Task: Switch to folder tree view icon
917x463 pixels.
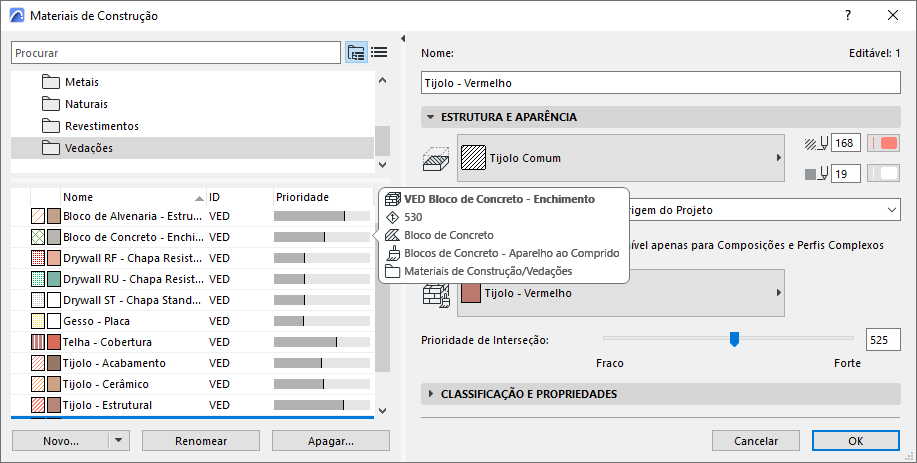Action: tap(356, 52)
